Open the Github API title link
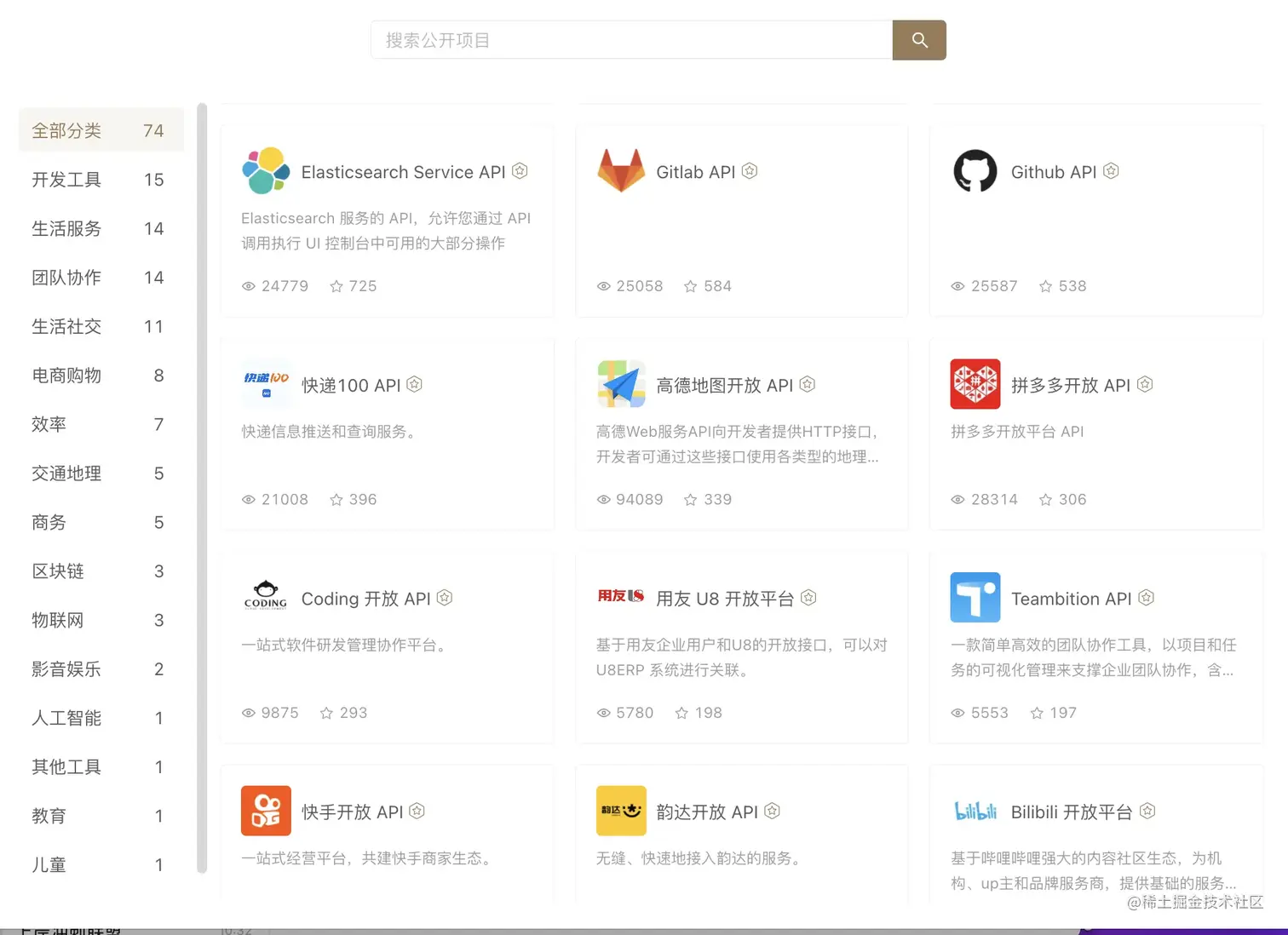The width and height of the screenshot is (1288, 935). 1054,172
